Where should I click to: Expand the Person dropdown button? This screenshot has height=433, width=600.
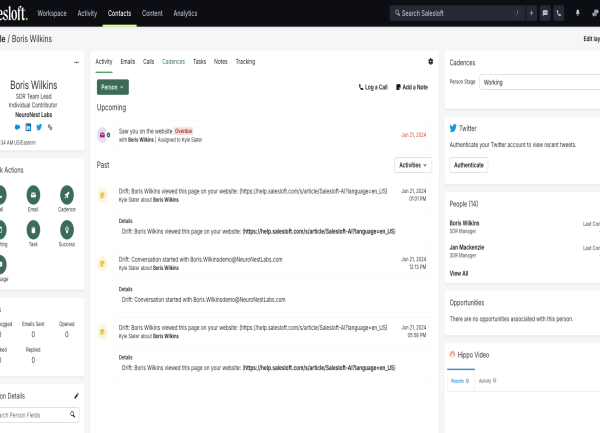pyautogui.click(x=113, y=87)
